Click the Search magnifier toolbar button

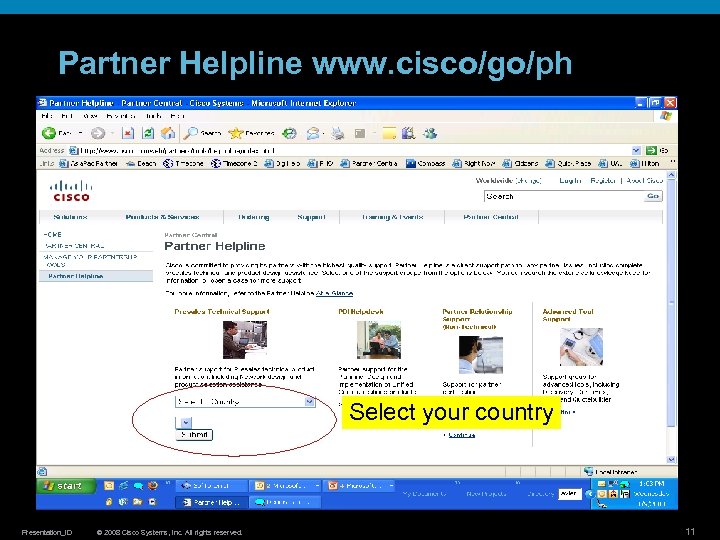coord(202,133)
